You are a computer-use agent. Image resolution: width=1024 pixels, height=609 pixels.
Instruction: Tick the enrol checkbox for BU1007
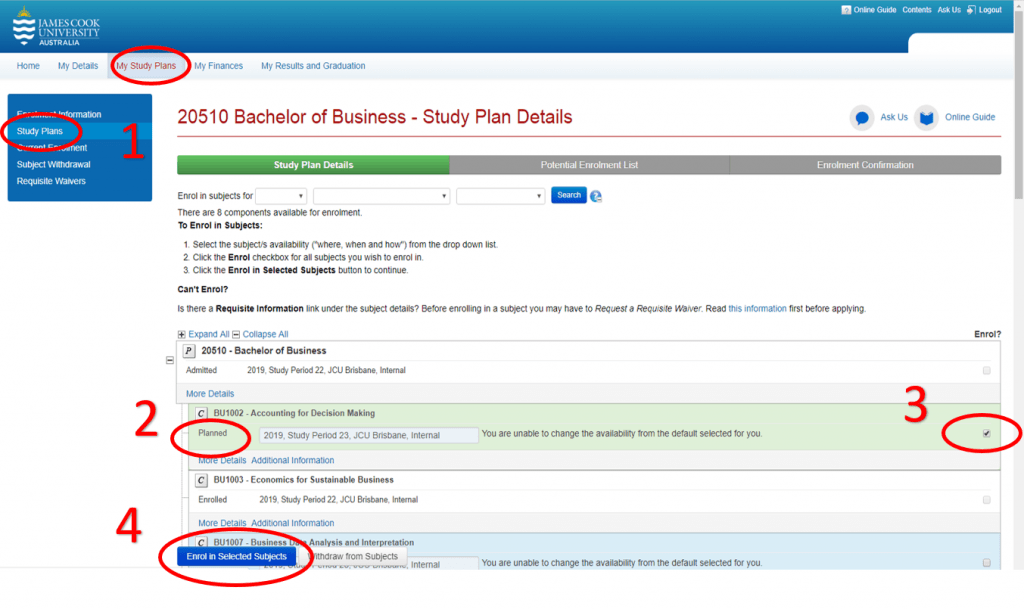click(986, 563)
